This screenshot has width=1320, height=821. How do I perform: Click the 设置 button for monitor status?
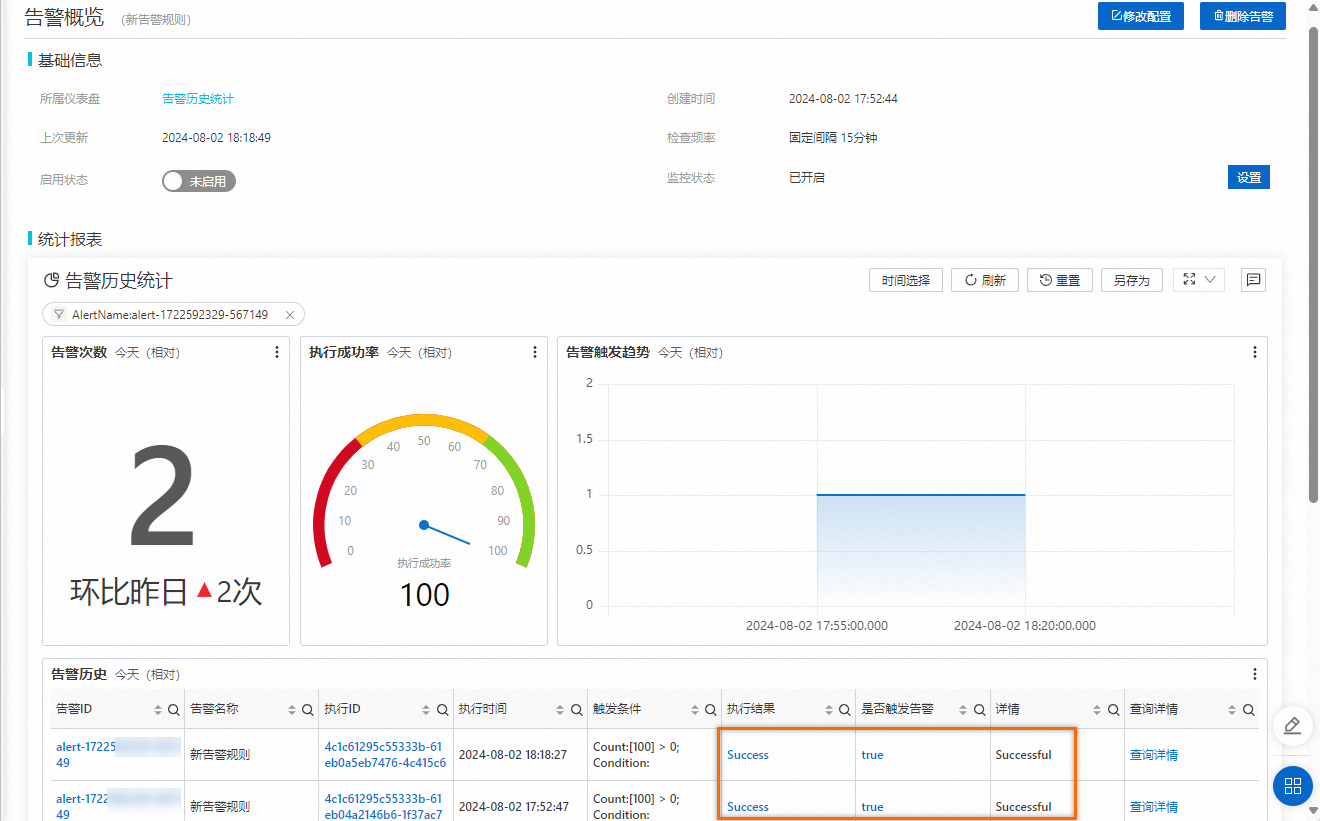(x=1249, y=177)
